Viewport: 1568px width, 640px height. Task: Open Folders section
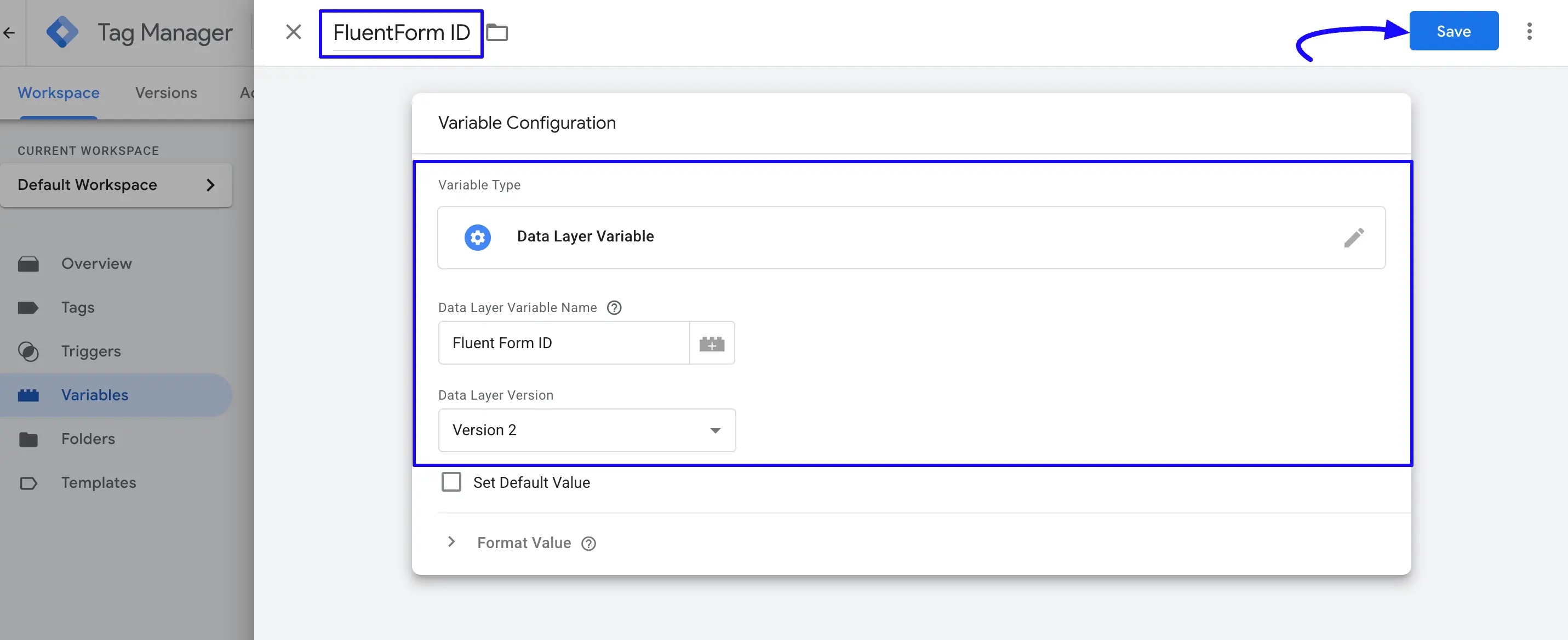(88, 439)
